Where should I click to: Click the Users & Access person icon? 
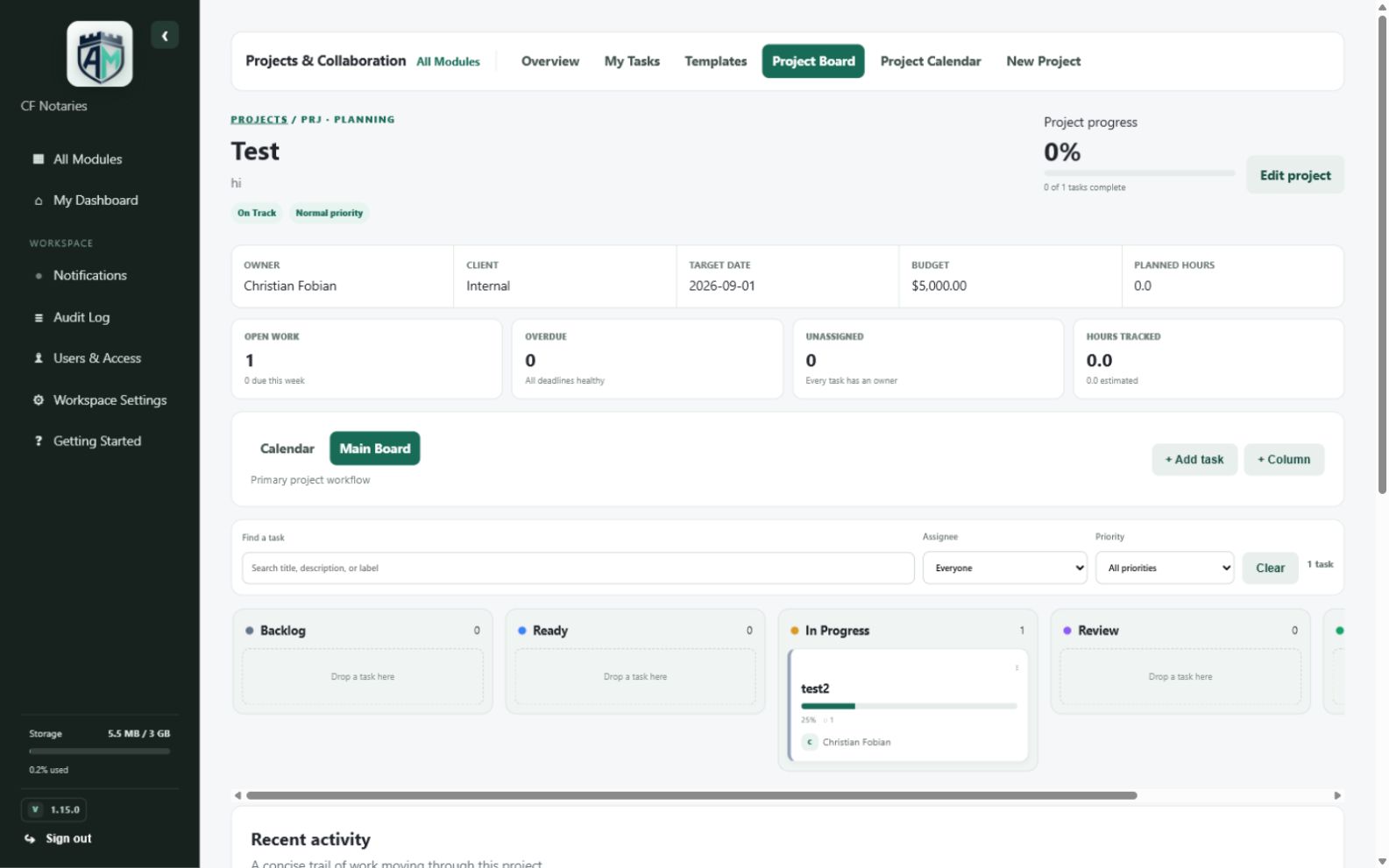[39, 358]
